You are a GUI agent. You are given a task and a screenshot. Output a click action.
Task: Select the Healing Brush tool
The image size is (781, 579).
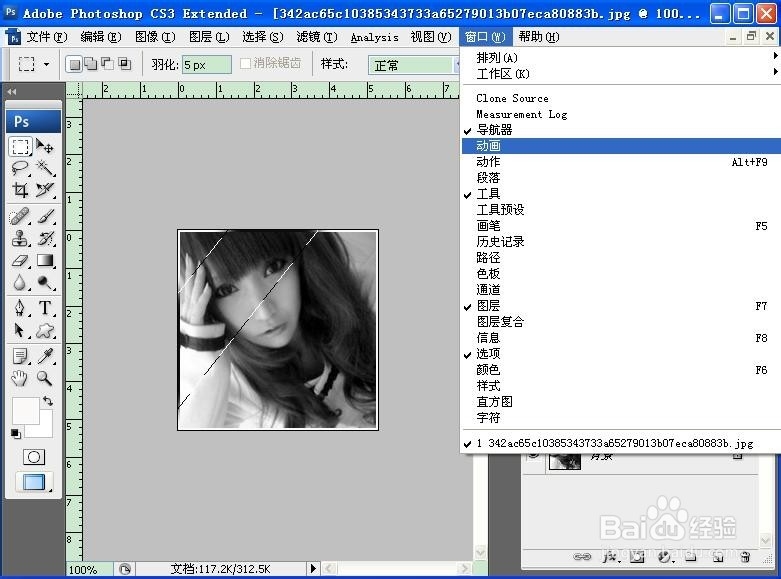[20, 217]
